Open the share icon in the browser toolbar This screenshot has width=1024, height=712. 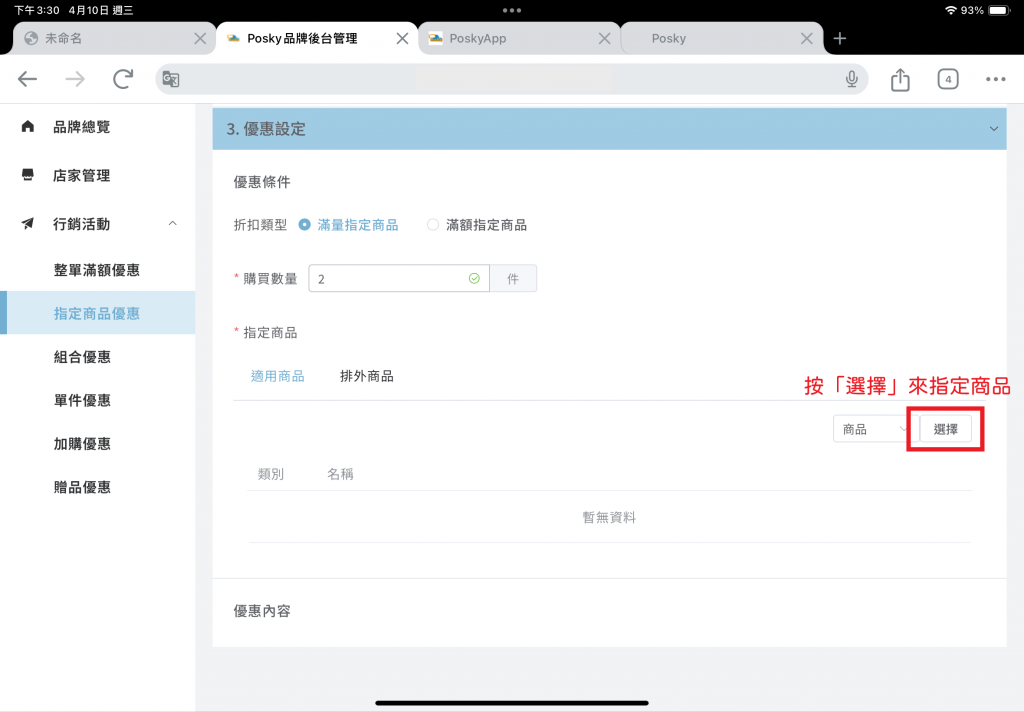coord(900,79)
